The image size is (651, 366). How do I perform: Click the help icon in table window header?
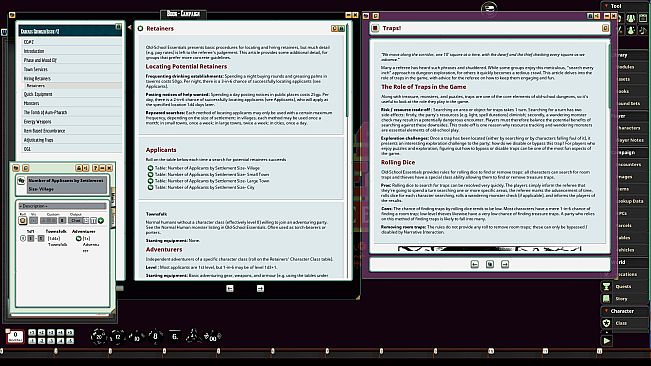pyautogui.click(x=95, y=168)
